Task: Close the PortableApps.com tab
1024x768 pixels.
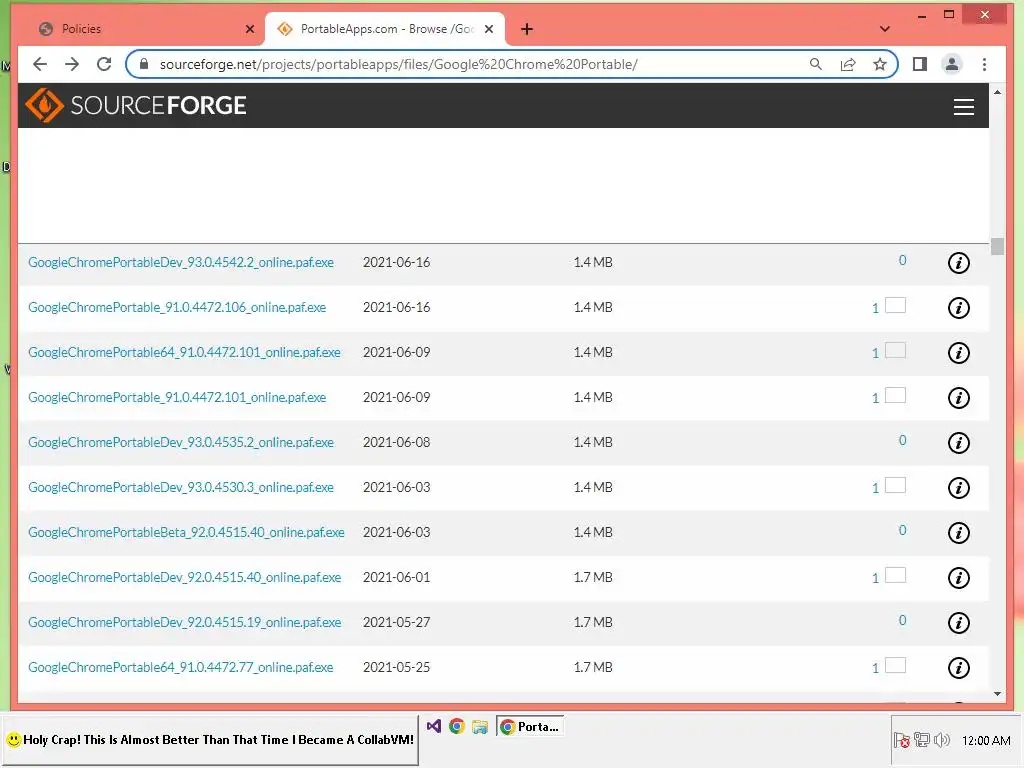Action: 488,29
